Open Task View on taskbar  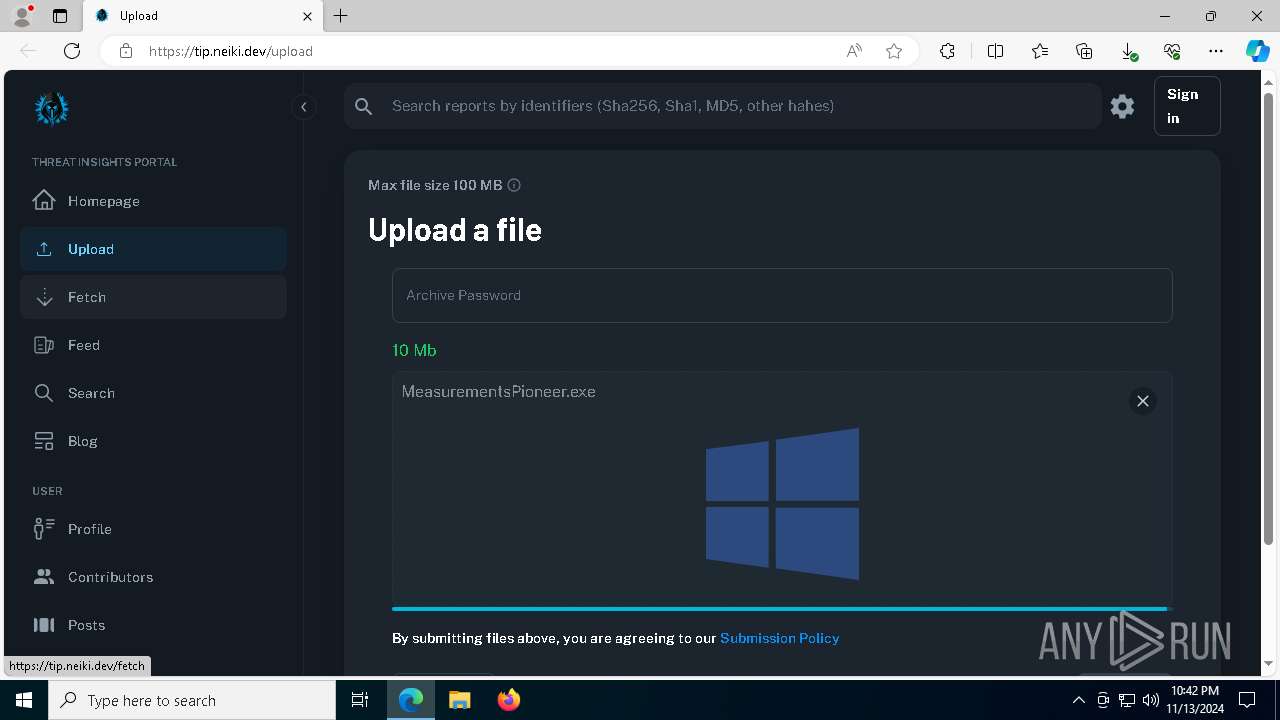(x=360, y=700)
